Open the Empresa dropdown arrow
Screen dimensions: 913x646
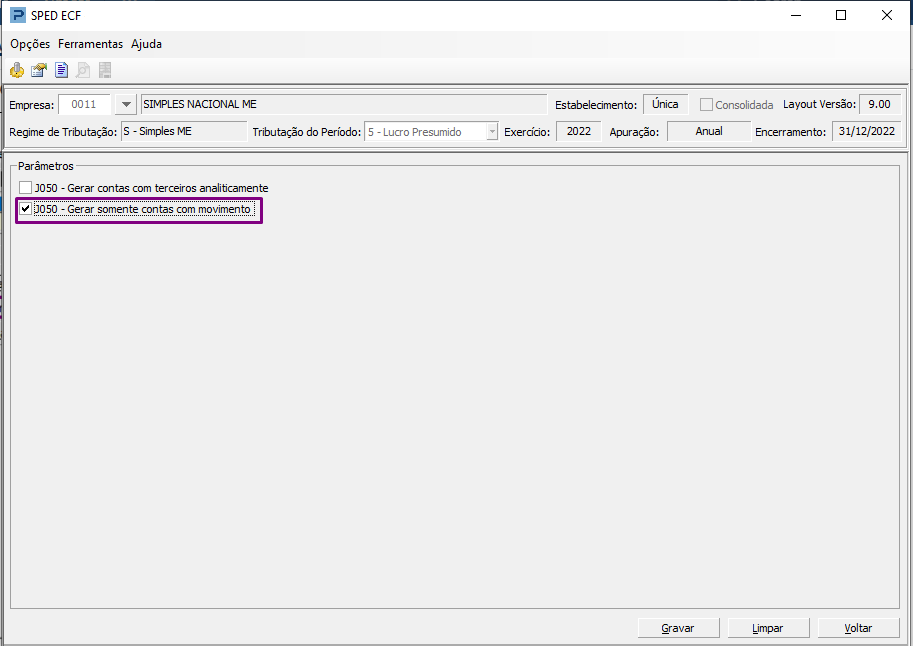click(x=126, y=105)
